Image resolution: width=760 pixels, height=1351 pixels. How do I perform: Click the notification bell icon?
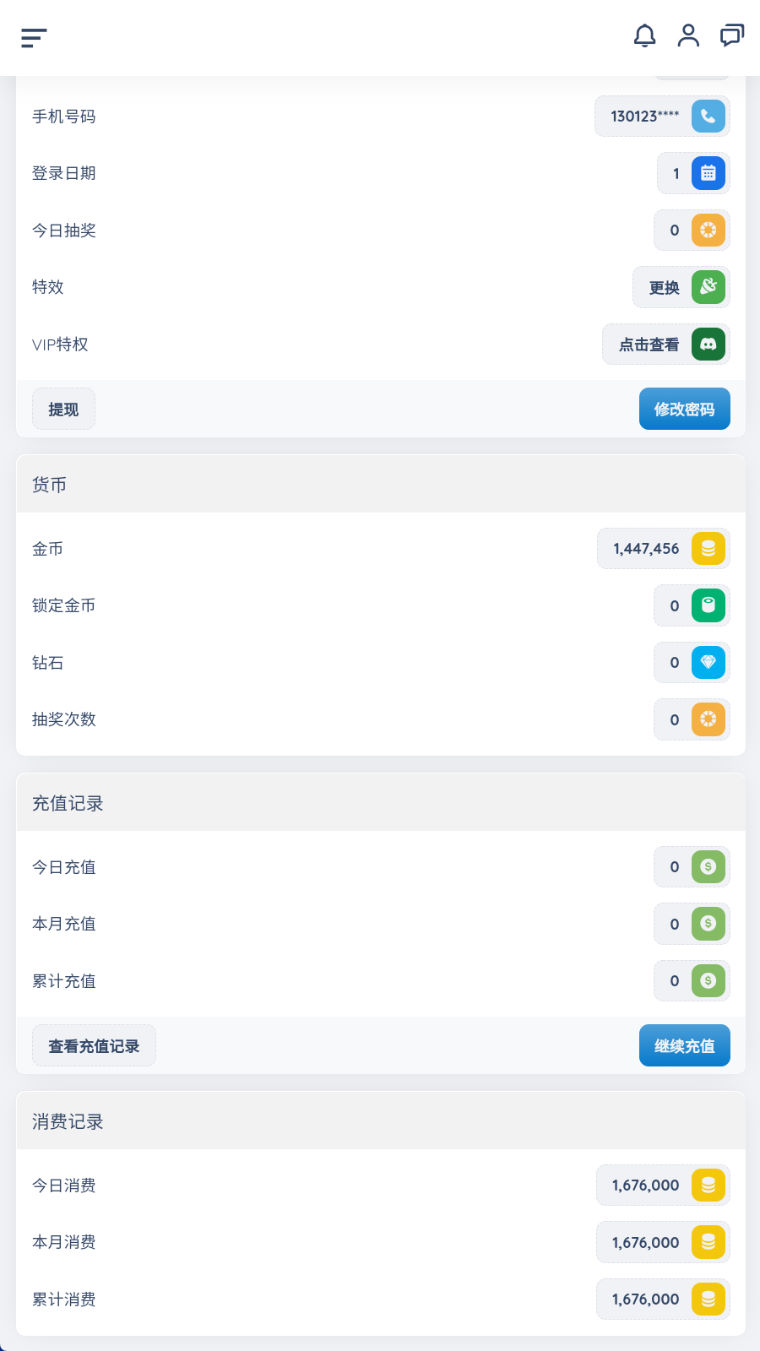(645, 37)
